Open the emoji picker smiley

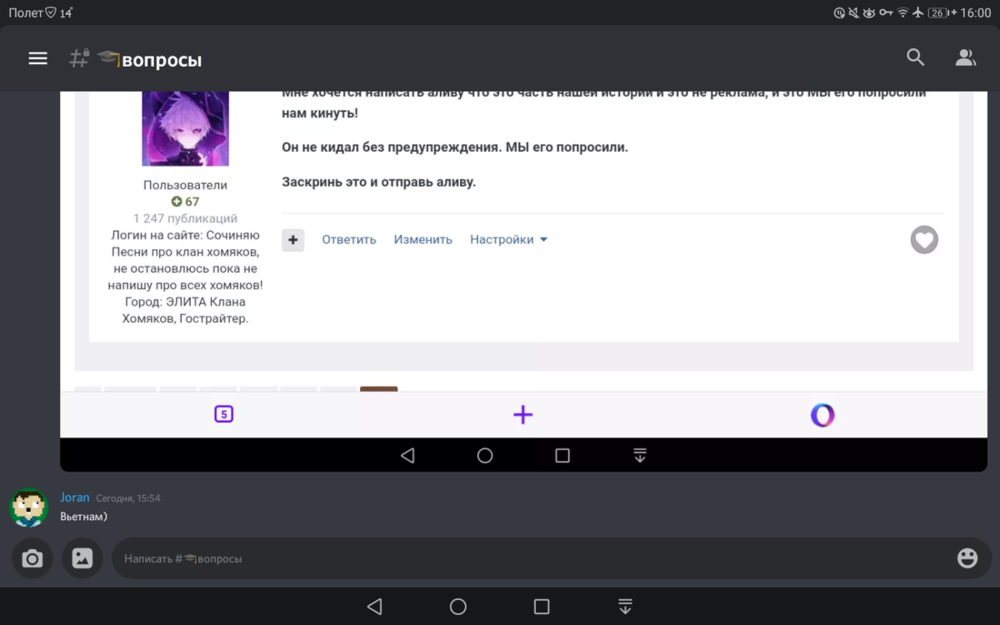(x=967, y=559)
